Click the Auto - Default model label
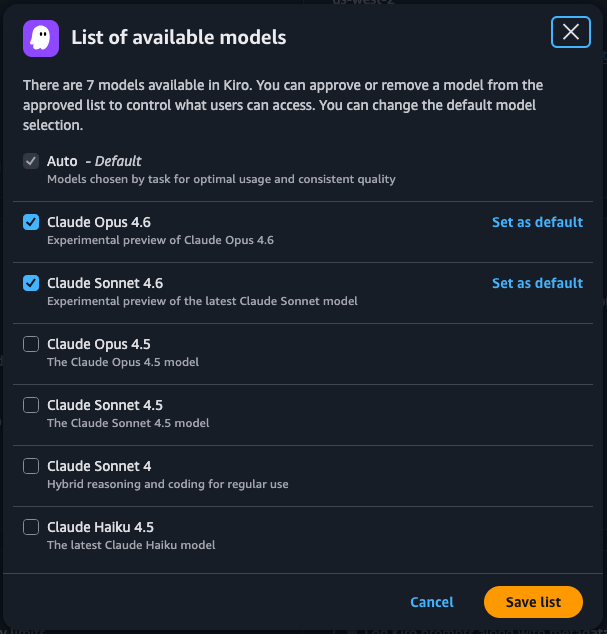Image resolution: width=607 pixels, height=634 pixels. (94, 161)
